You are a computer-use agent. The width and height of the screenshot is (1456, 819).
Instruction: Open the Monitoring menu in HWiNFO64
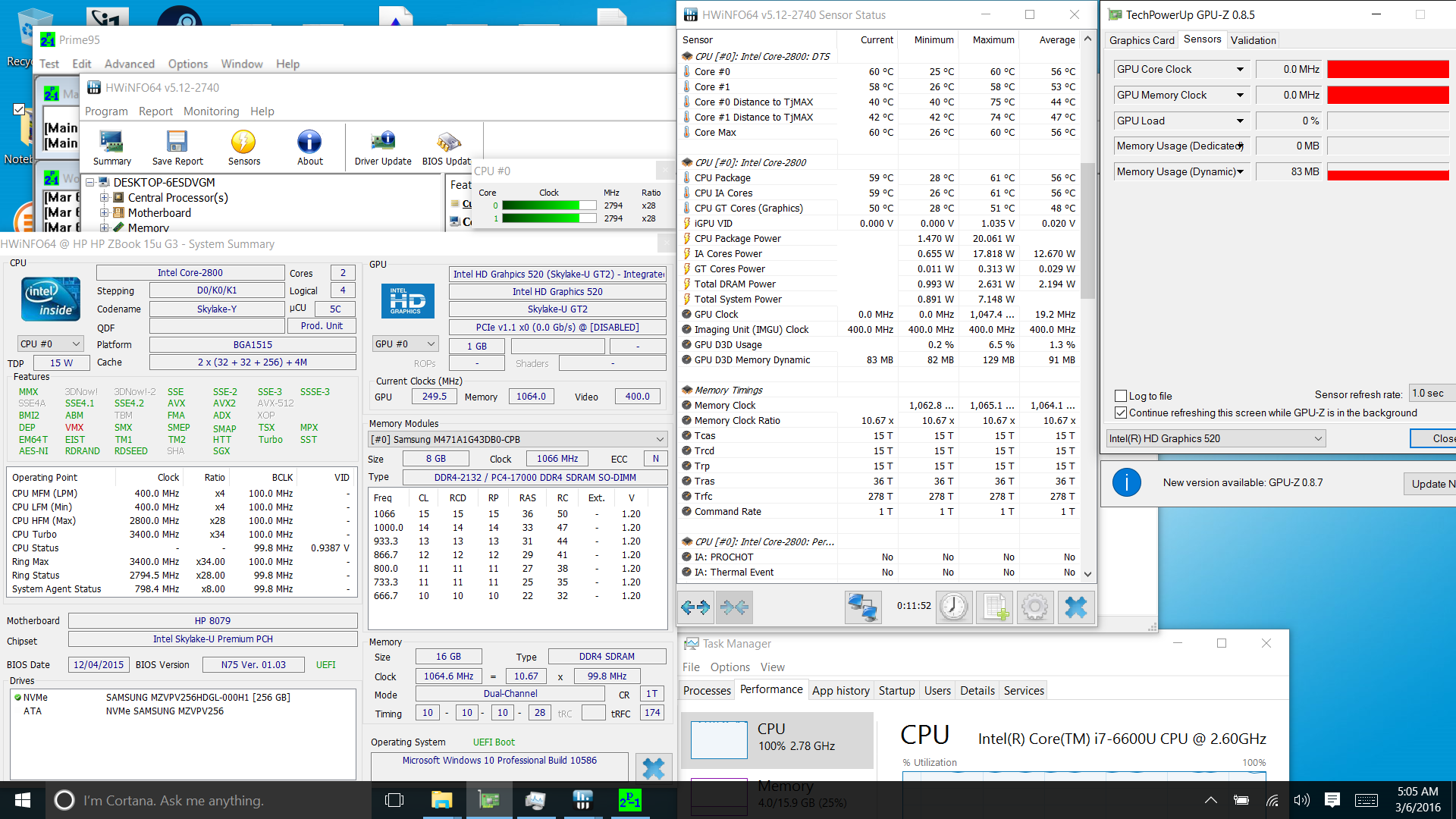coord(211,111)
